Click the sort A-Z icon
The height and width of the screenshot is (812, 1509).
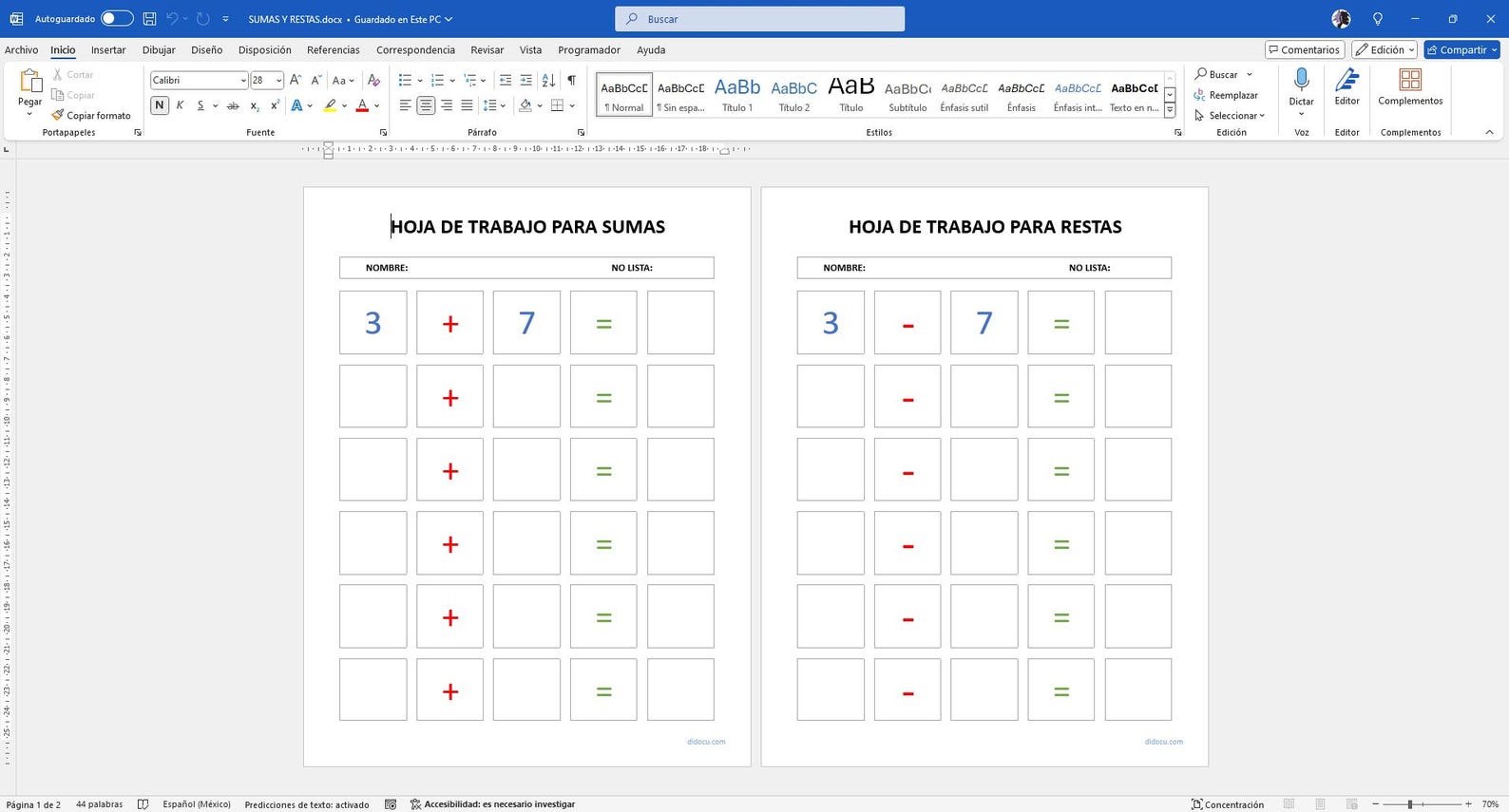(548, 80)
